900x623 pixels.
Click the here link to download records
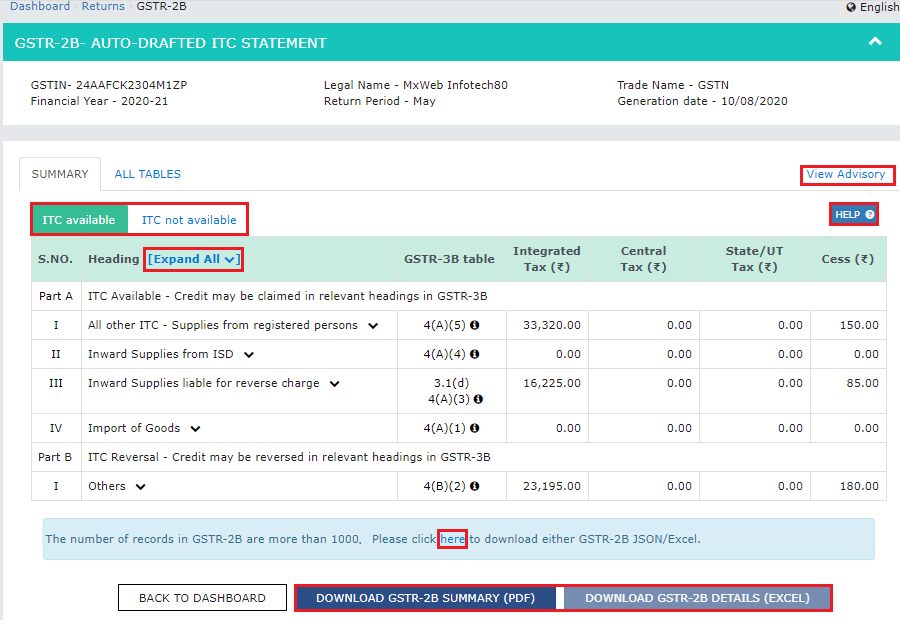(x=452, y=538)
